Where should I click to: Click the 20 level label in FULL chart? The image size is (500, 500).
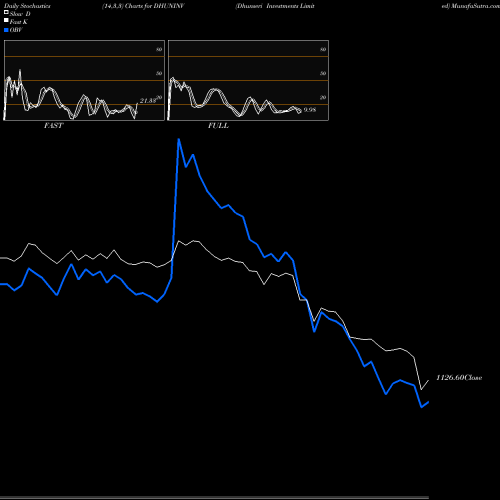click(323, 97)
